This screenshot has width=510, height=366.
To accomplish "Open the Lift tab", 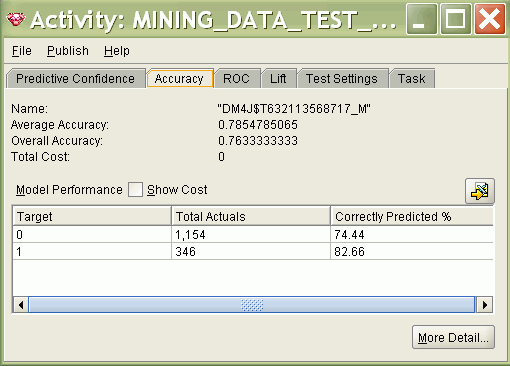I will [278, 79].
